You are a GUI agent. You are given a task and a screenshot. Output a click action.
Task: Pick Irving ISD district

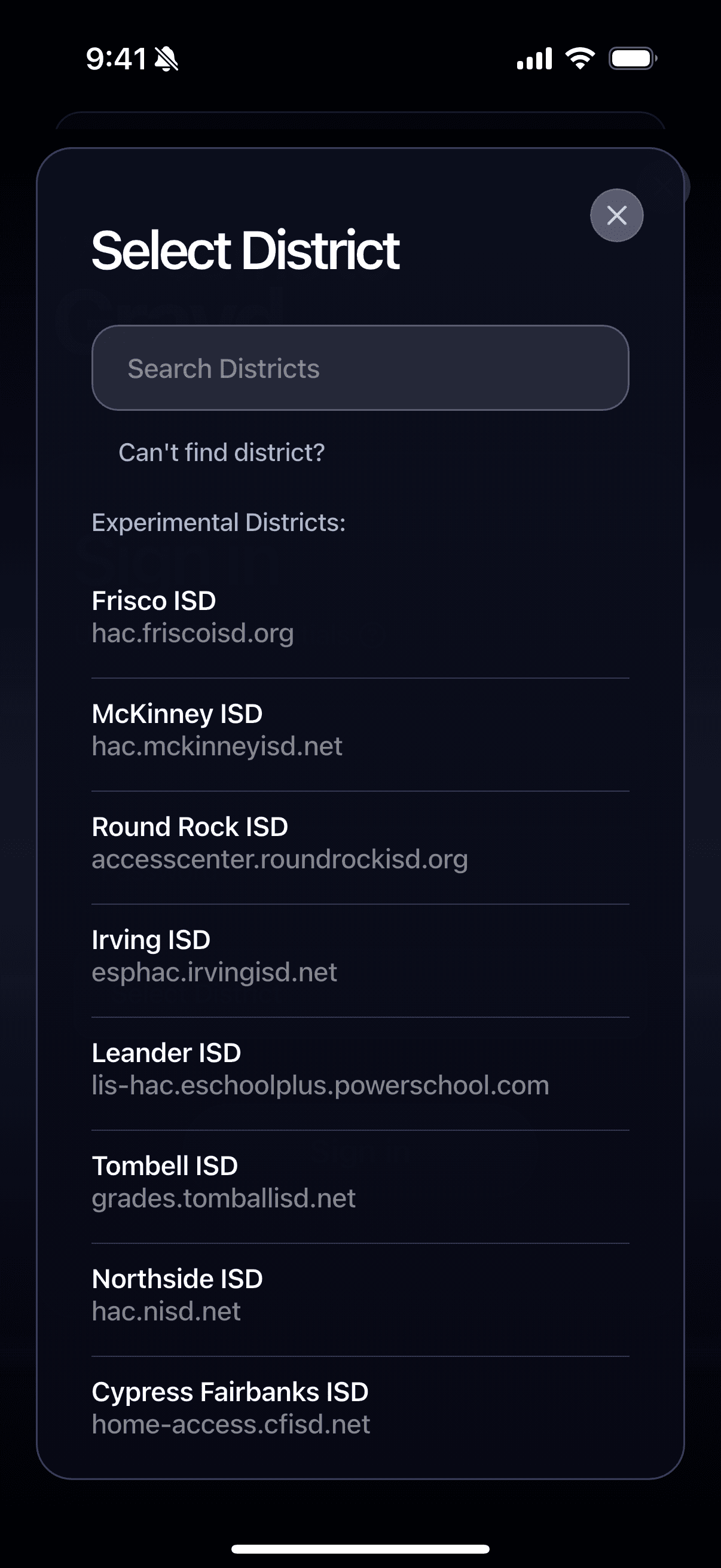[x=360, y=955]
